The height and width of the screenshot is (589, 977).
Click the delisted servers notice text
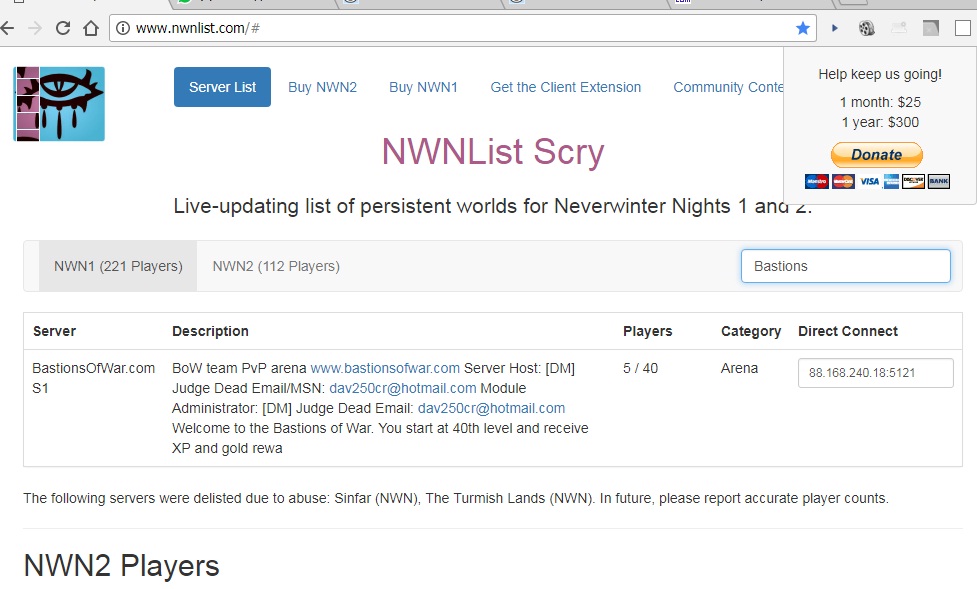(456, 499)
